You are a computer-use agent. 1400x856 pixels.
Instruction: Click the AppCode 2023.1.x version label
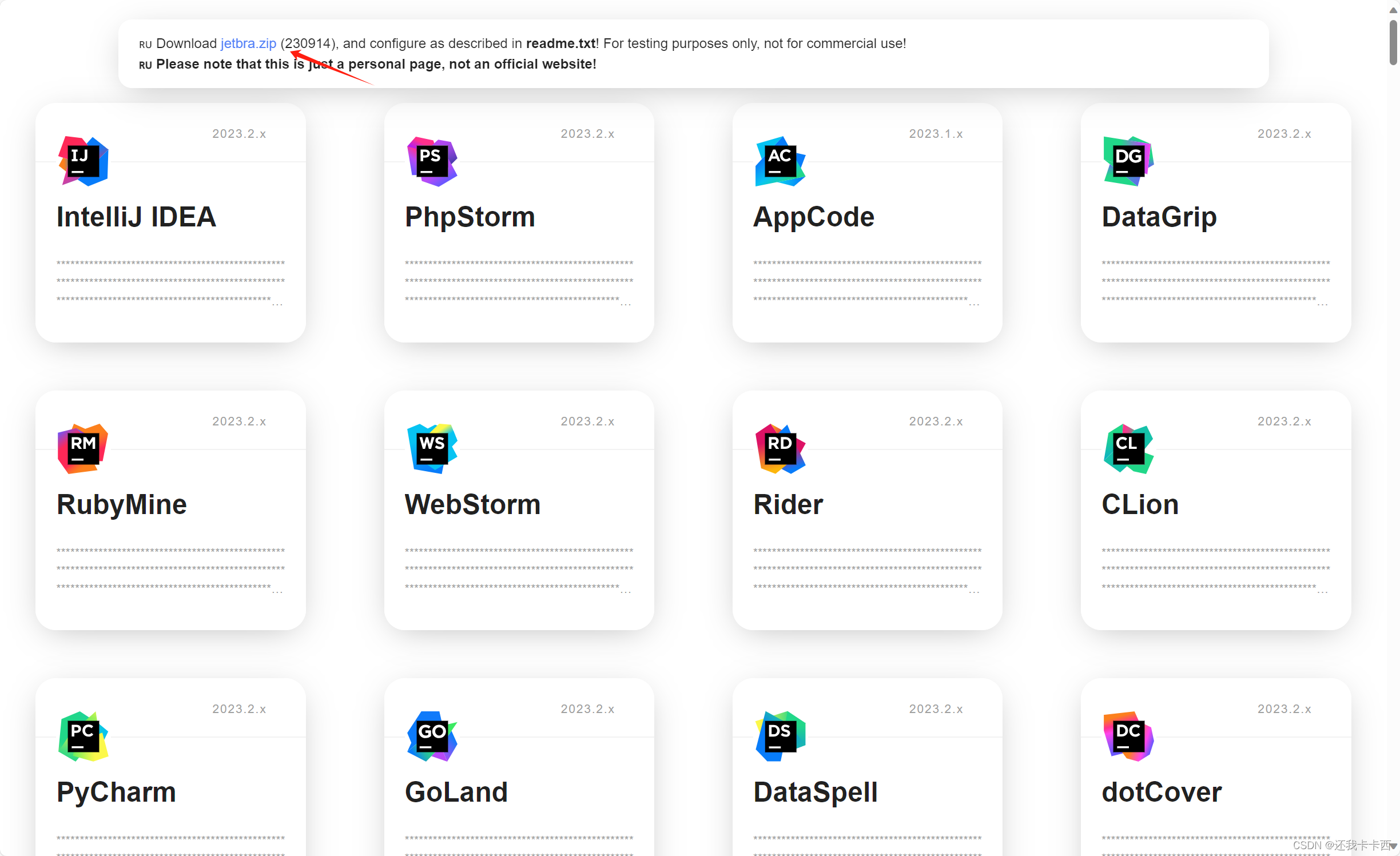pos(936,134)
